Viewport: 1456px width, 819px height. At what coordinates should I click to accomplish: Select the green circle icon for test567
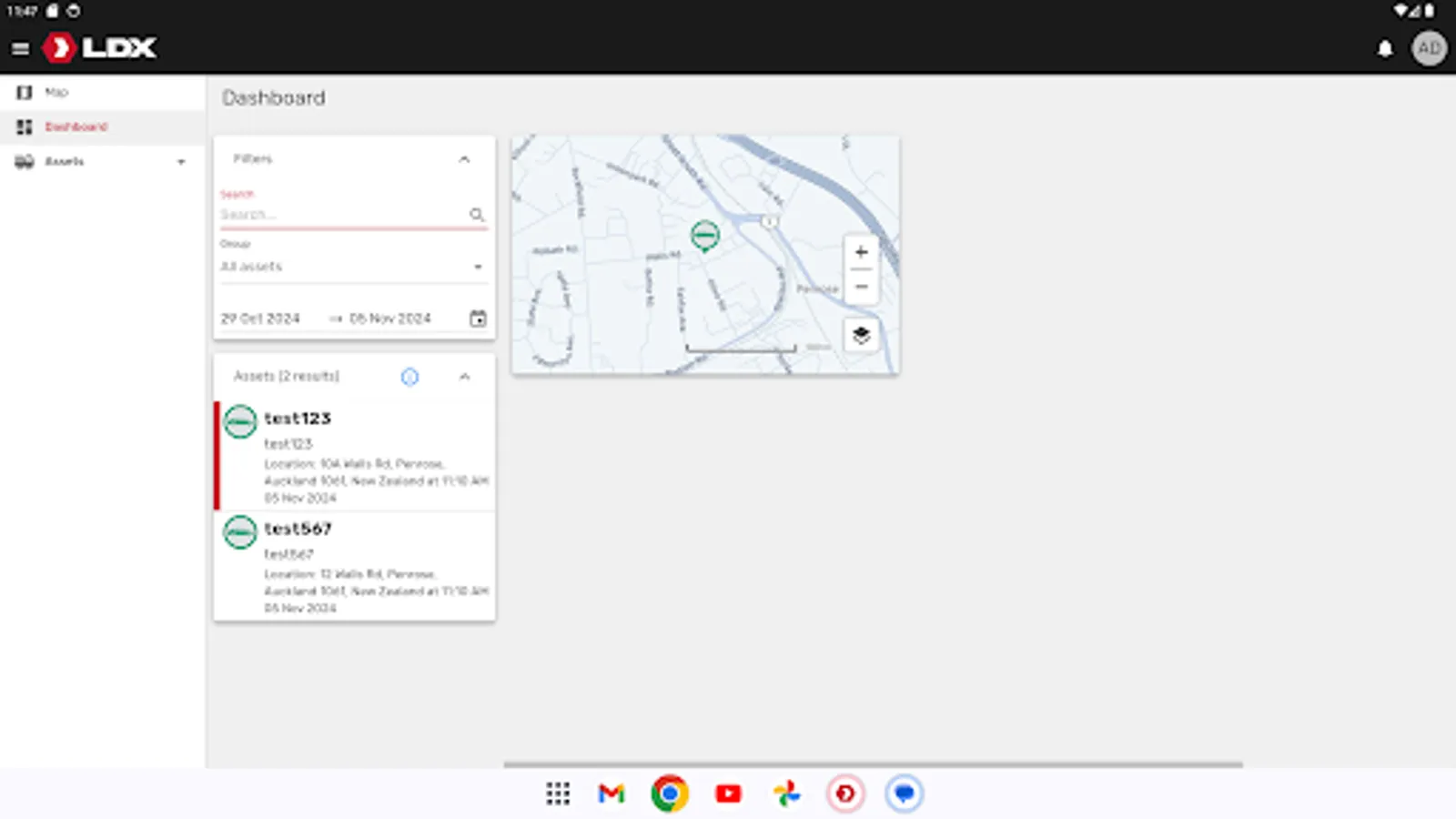point(239,531)
